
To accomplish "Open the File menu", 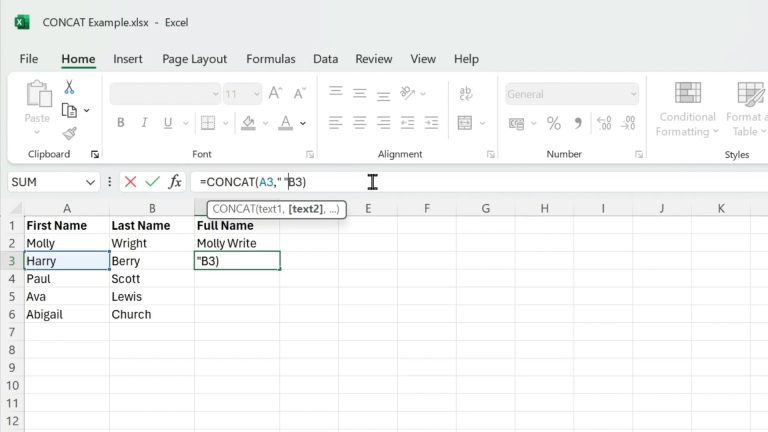I will (29, 59).
